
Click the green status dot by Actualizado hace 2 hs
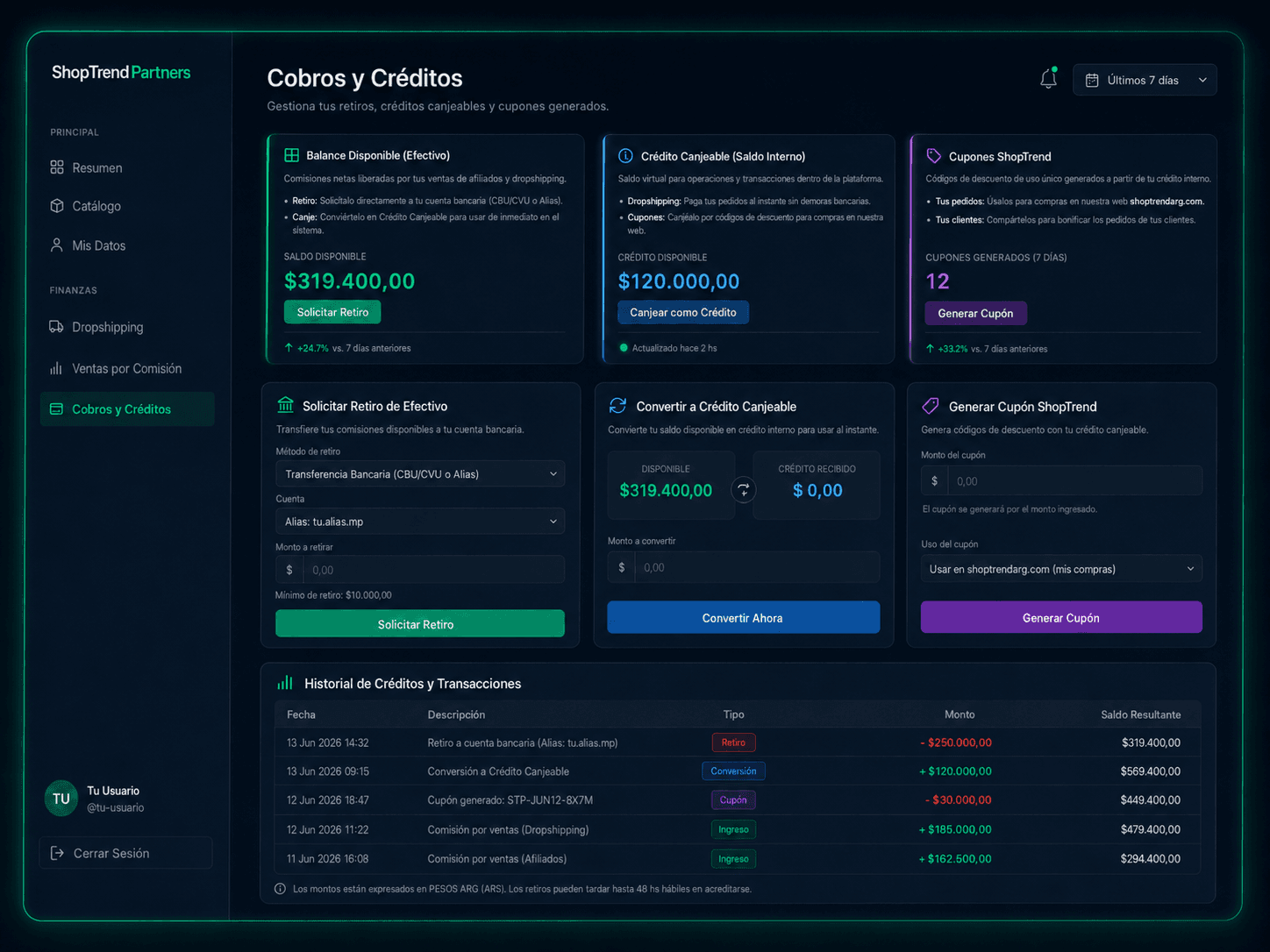coord(624,348)
